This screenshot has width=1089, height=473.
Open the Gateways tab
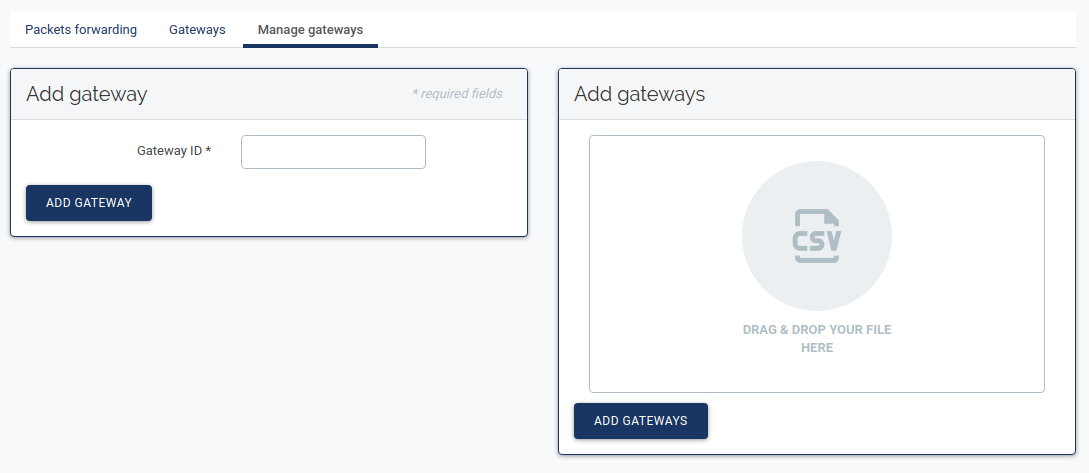pyautogui.click(x=197, y=30)
